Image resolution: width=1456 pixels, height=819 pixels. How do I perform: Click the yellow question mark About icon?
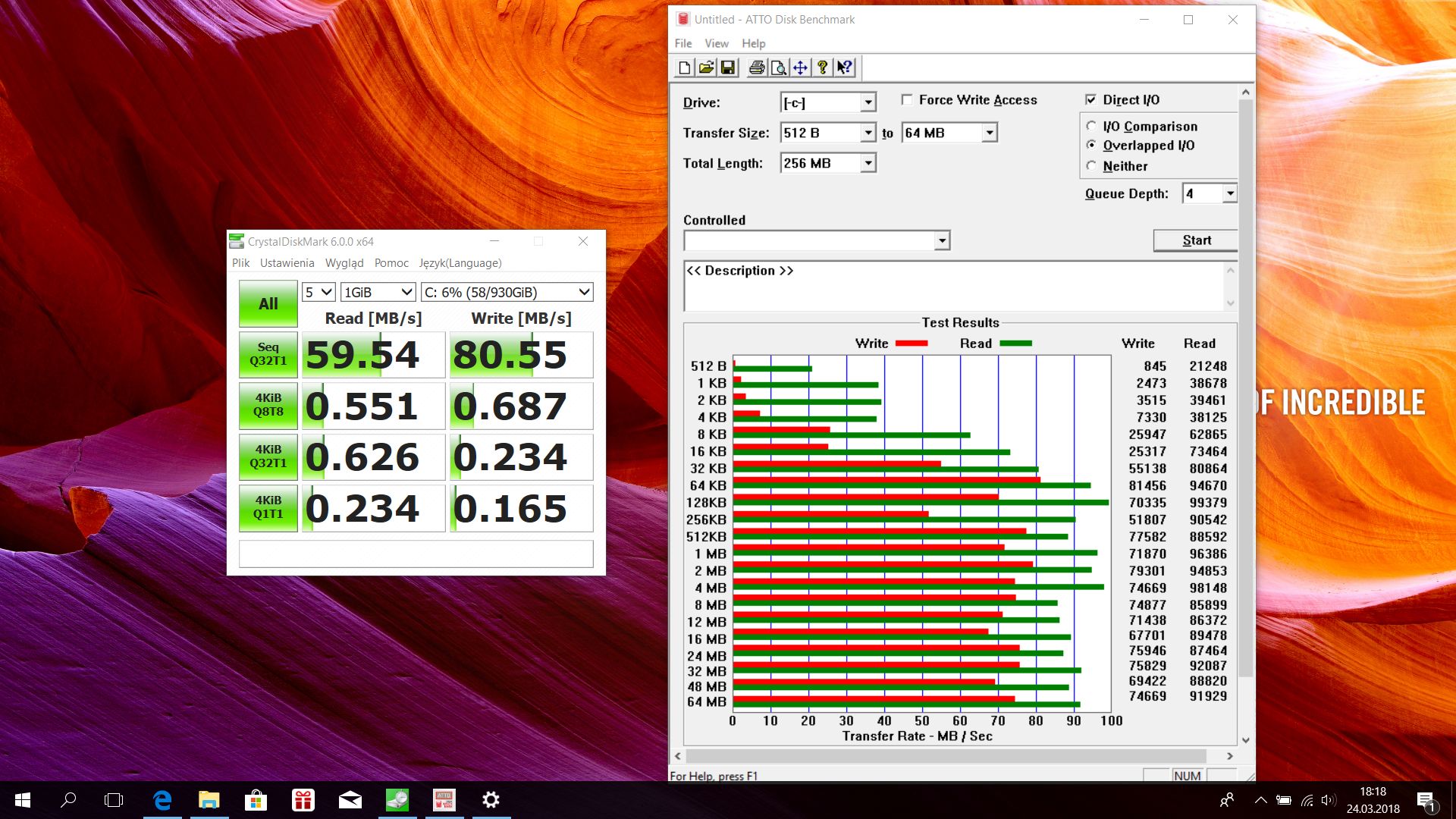point(822,68)
